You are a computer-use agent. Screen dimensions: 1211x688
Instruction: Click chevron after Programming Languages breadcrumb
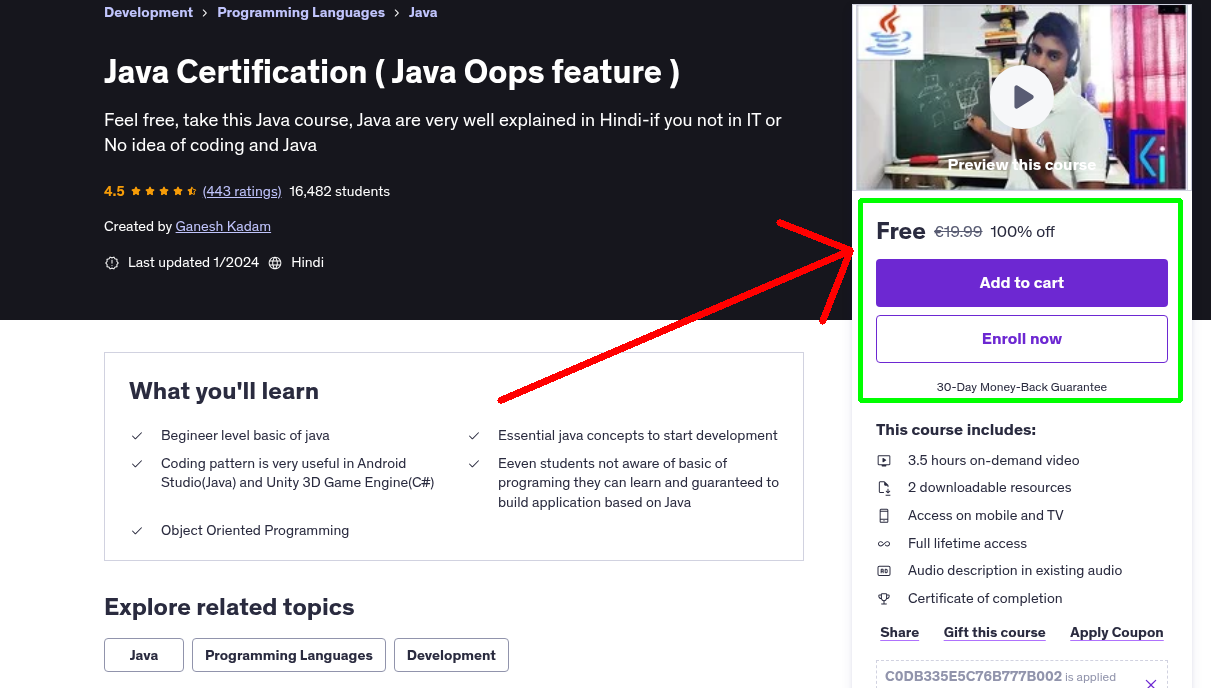click(x=397, y=13)
